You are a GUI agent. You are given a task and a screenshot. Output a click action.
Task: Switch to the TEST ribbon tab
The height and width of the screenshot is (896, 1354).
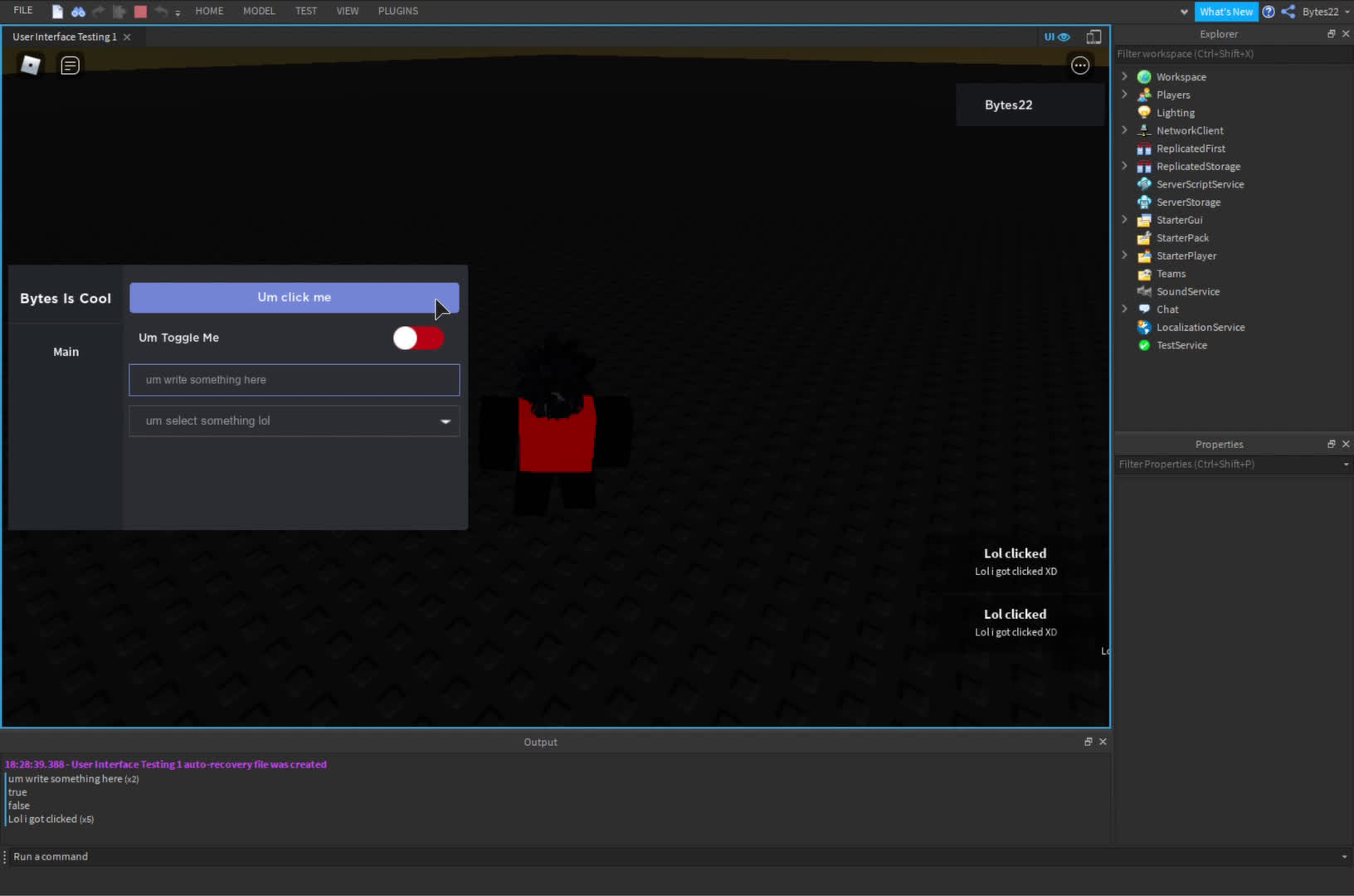[306, 11]
